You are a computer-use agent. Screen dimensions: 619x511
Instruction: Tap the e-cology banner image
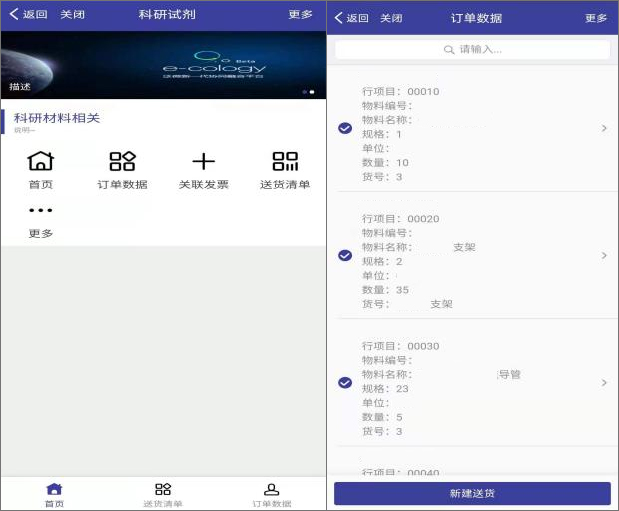[x=163, y=65]
